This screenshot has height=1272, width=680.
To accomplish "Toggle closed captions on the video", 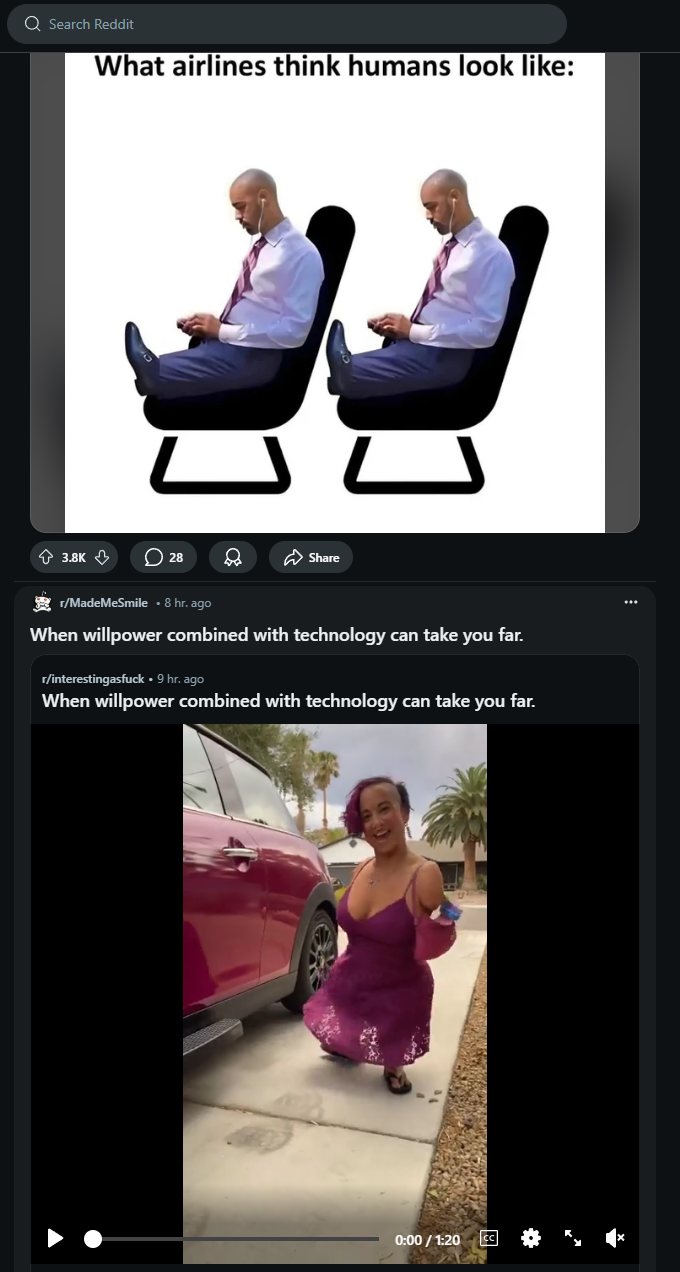I will 489,1239.
